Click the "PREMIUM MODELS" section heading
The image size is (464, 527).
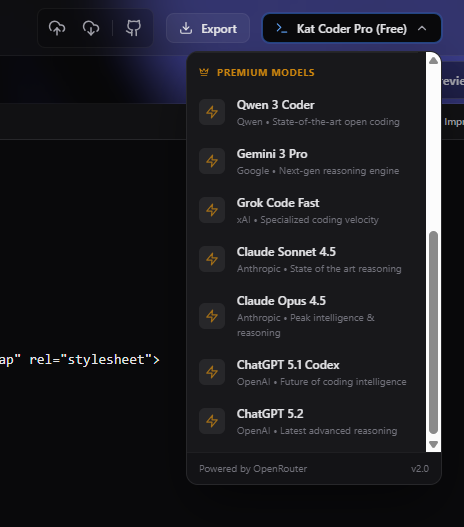coord(266,73)
